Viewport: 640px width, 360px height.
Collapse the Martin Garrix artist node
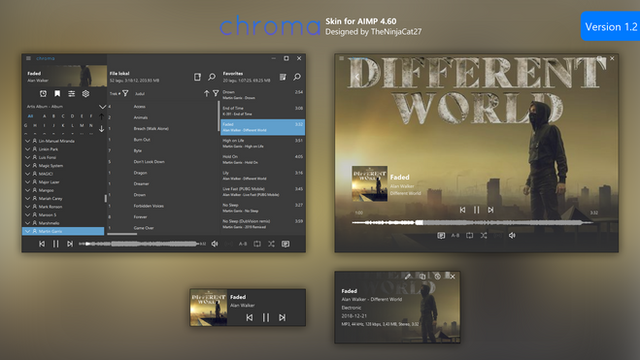click(x=27, y=231)
